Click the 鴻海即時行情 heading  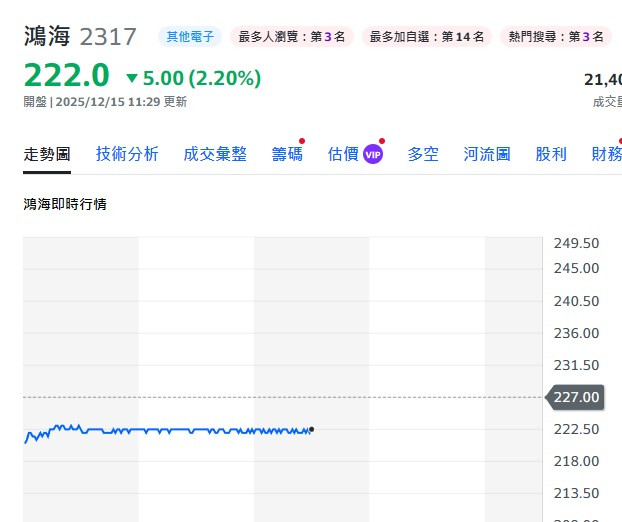tap(65, 204)
